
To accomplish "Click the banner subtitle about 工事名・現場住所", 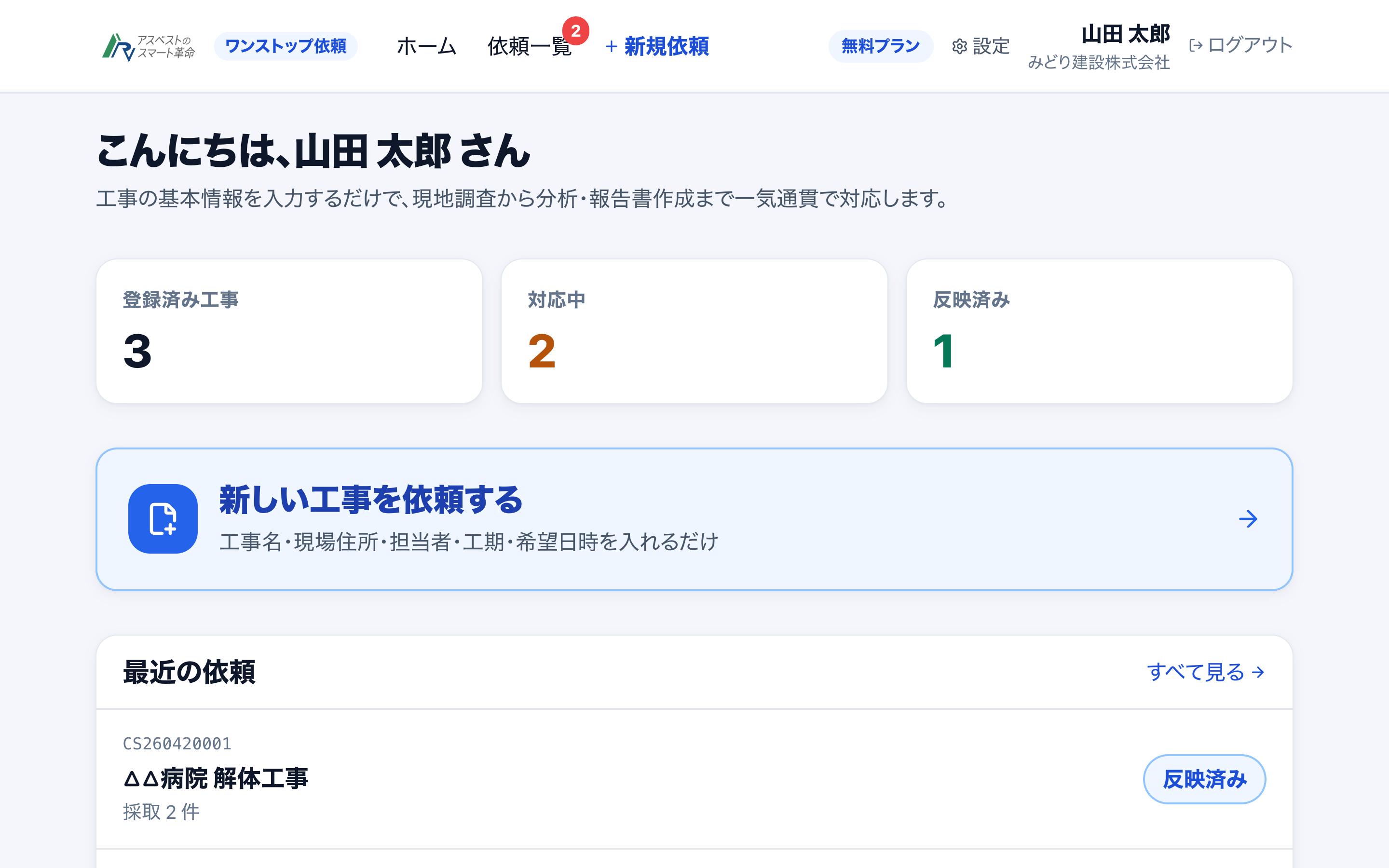I will pyautogui.click(x=468, y=542).
